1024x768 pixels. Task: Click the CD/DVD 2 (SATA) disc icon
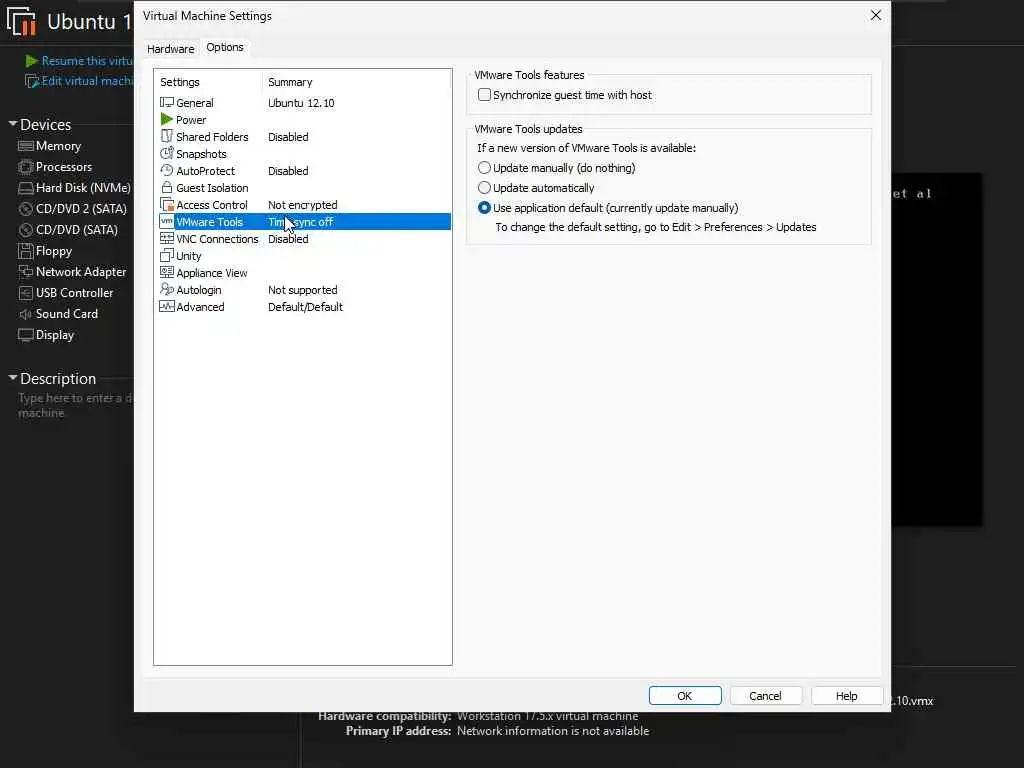click(25, 209)
